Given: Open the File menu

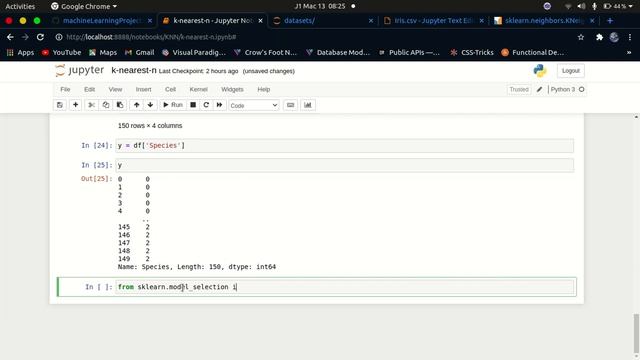Looking at the screenshot, I should click(x=65, y=89).
